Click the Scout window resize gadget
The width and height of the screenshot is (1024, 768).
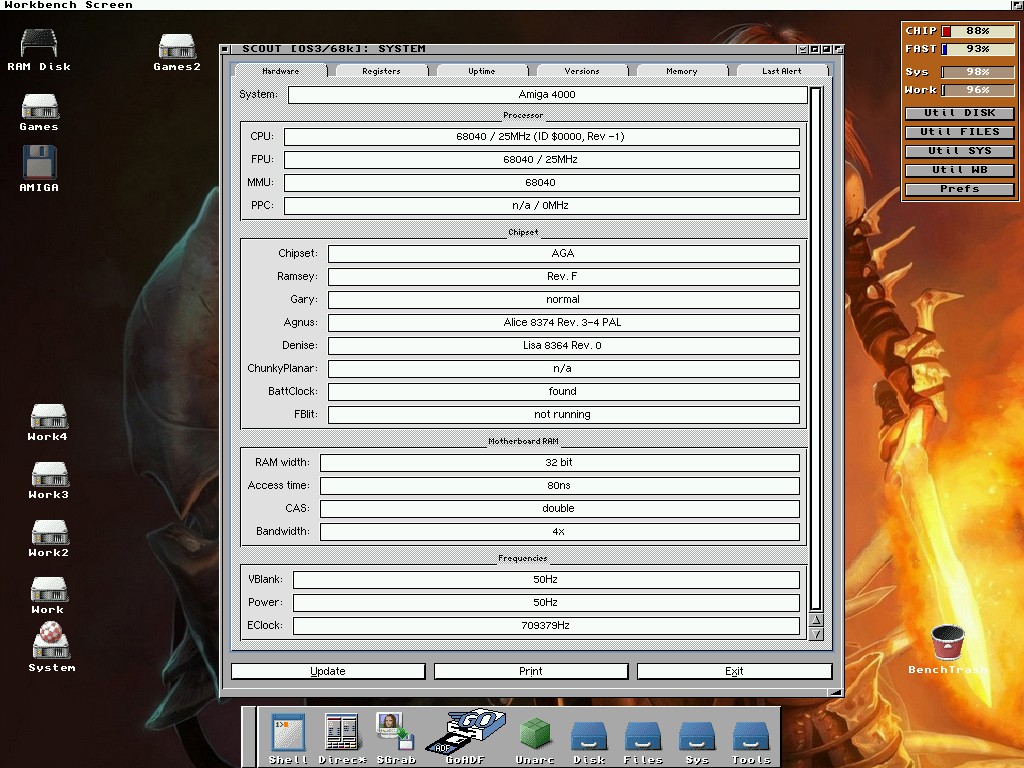click(x=836, y=692)
